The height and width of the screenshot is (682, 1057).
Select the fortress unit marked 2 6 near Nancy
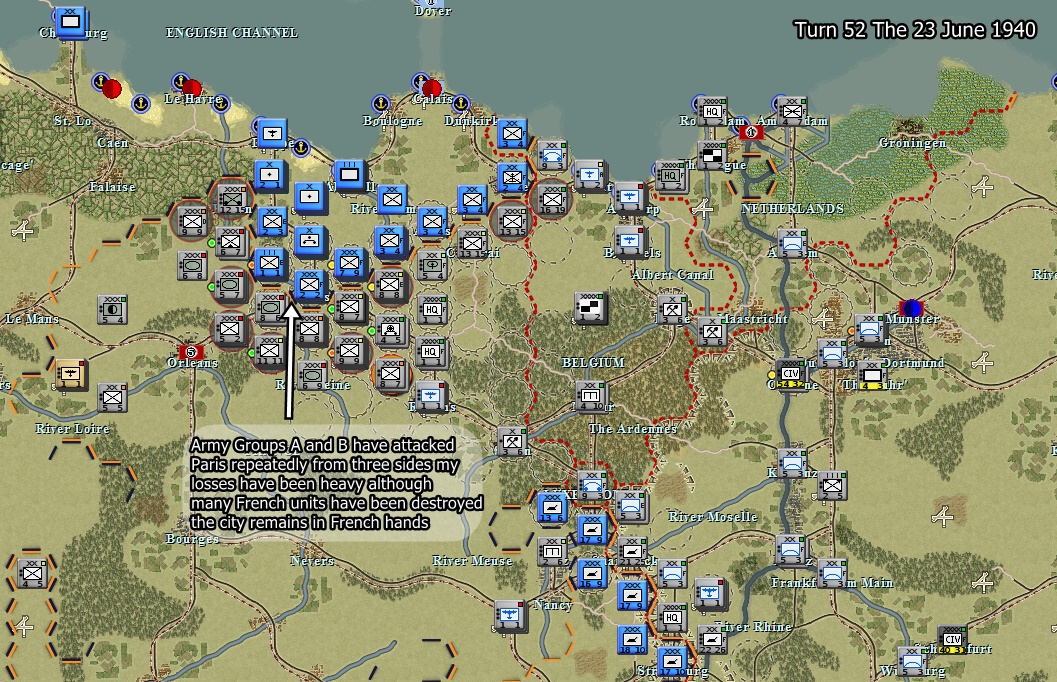click(552, 552)
